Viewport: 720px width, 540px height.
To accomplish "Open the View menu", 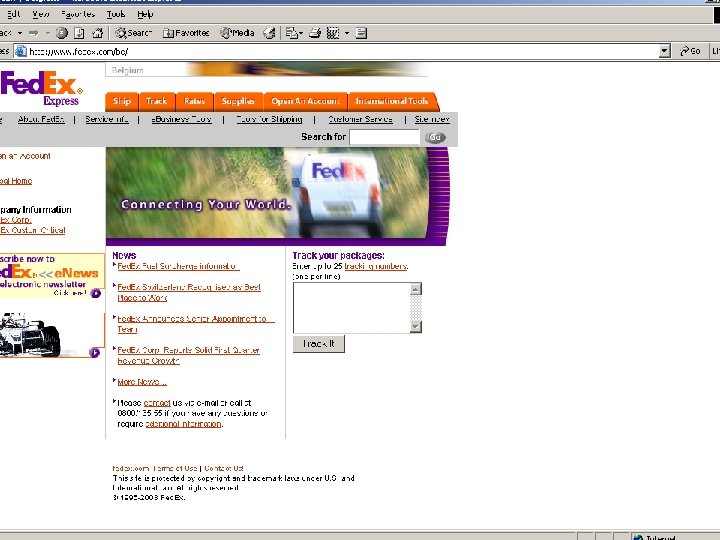I will [x=40, y=14].
